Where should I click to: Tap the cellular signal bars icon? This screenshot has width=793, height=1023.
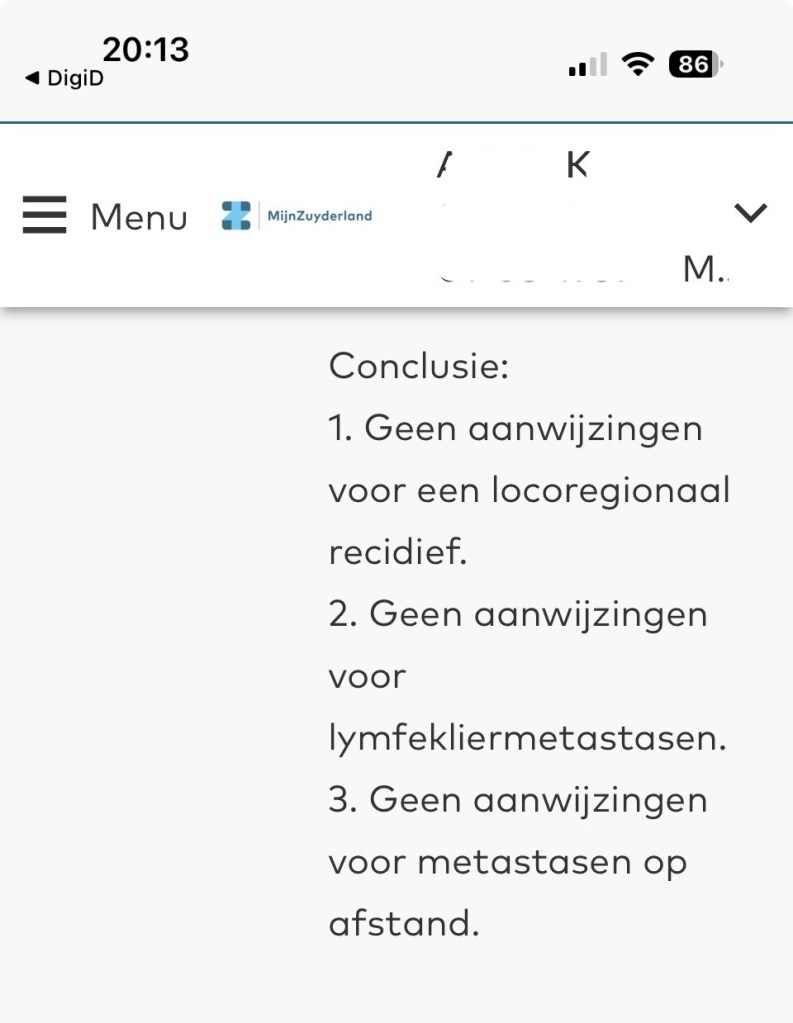click(x=588, y=66)
